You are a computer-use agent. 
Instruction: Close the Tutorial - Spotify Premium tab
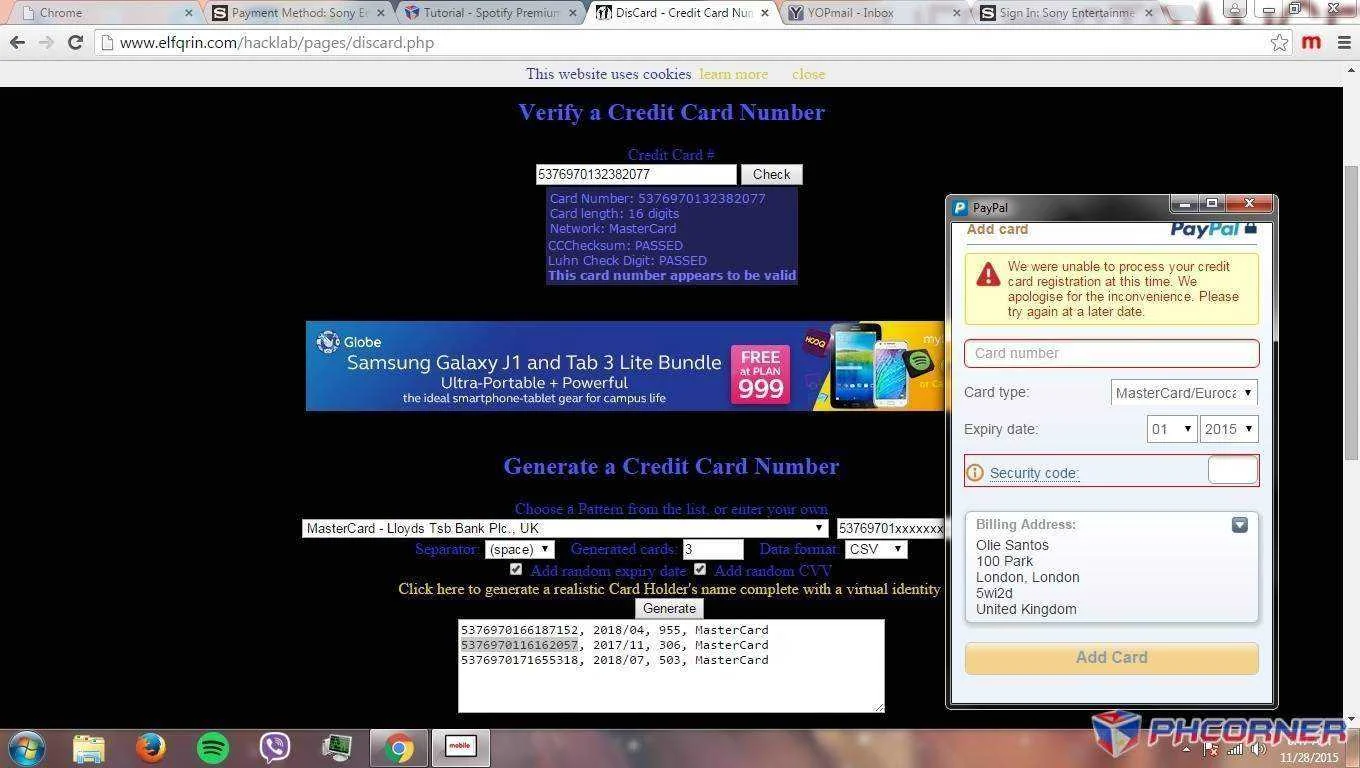click(572, 13)
